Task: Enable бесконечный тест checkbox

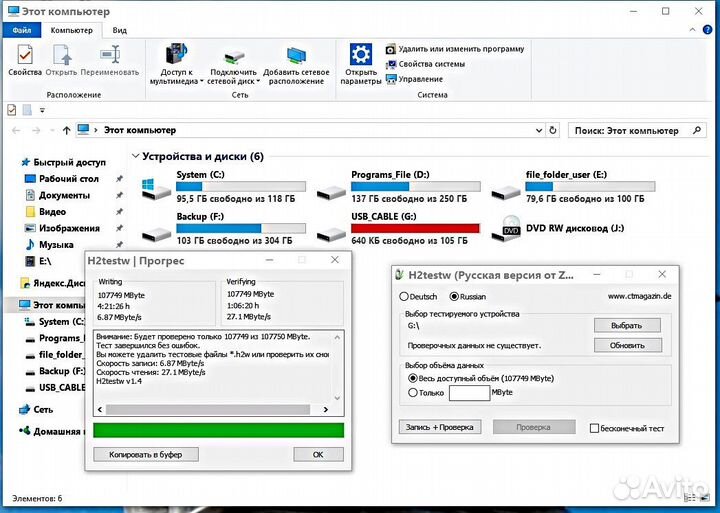Action: (594, 428)
